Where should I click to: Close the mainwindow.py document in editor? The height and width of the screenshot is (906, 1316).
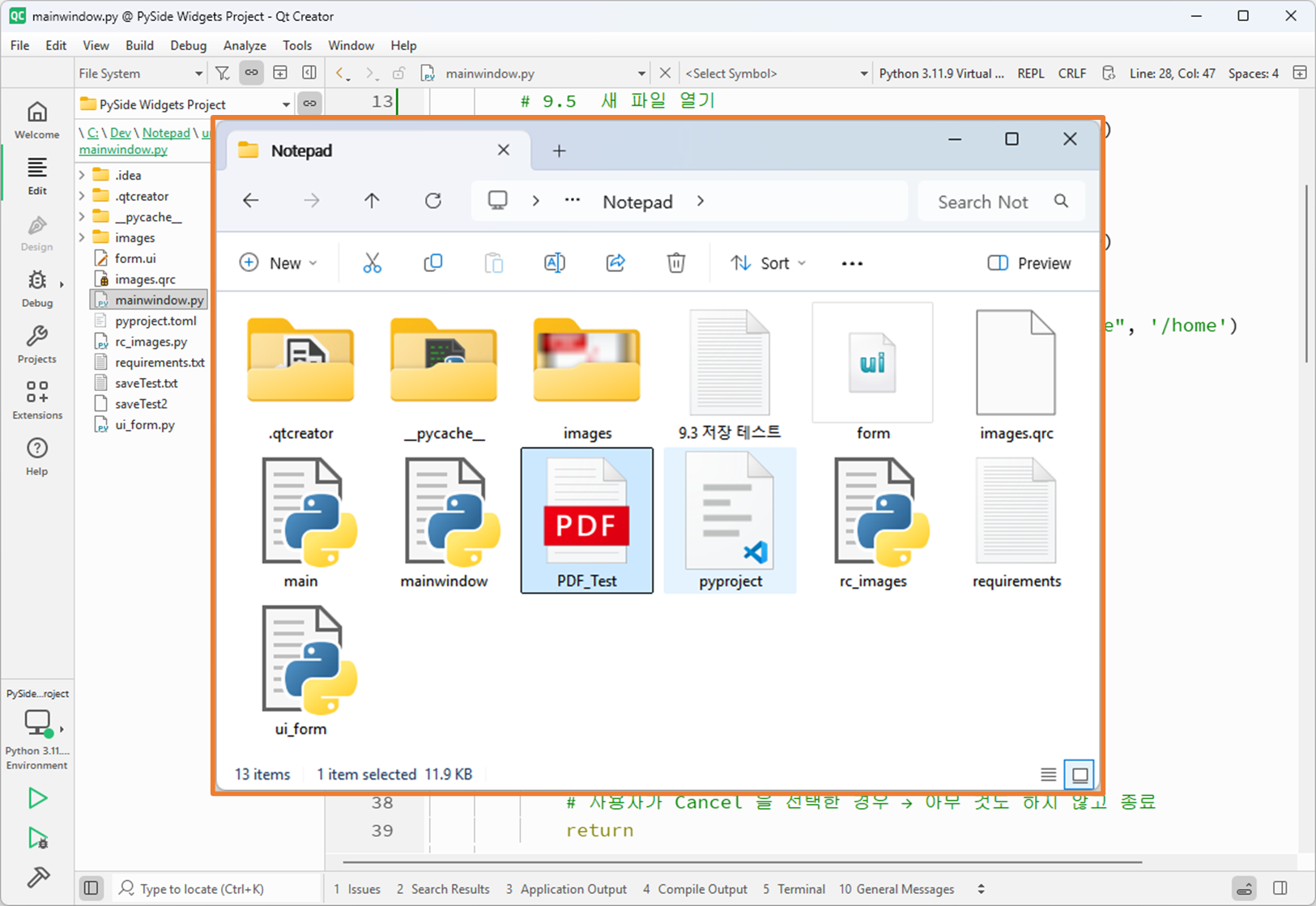point(665,73)
